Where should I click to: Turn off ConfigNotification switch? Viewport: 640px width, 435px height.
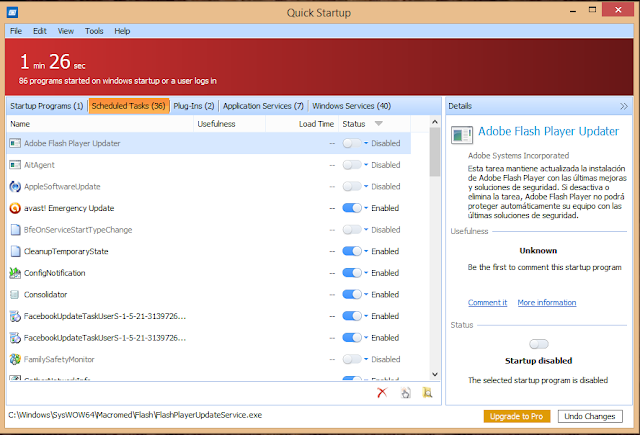click(352, 273)
